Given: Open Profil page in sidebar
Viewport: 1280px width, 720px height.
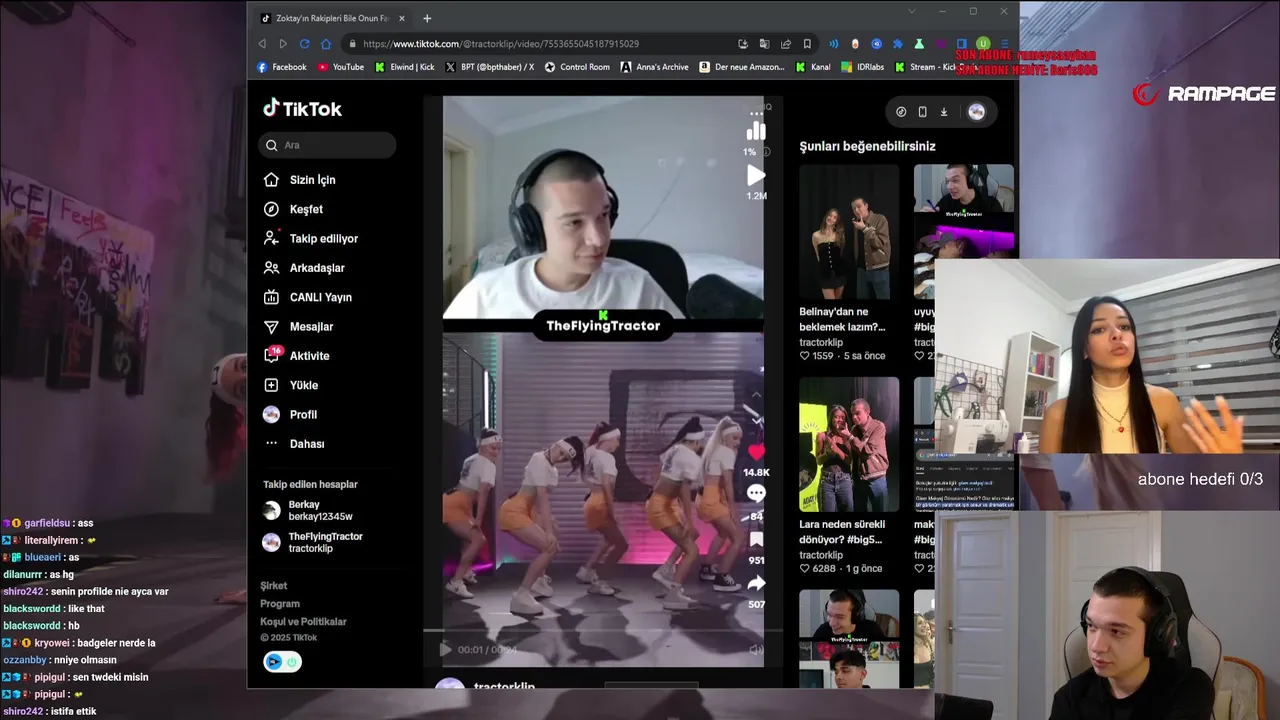Looking at the screenshot, I should [290, 414].
